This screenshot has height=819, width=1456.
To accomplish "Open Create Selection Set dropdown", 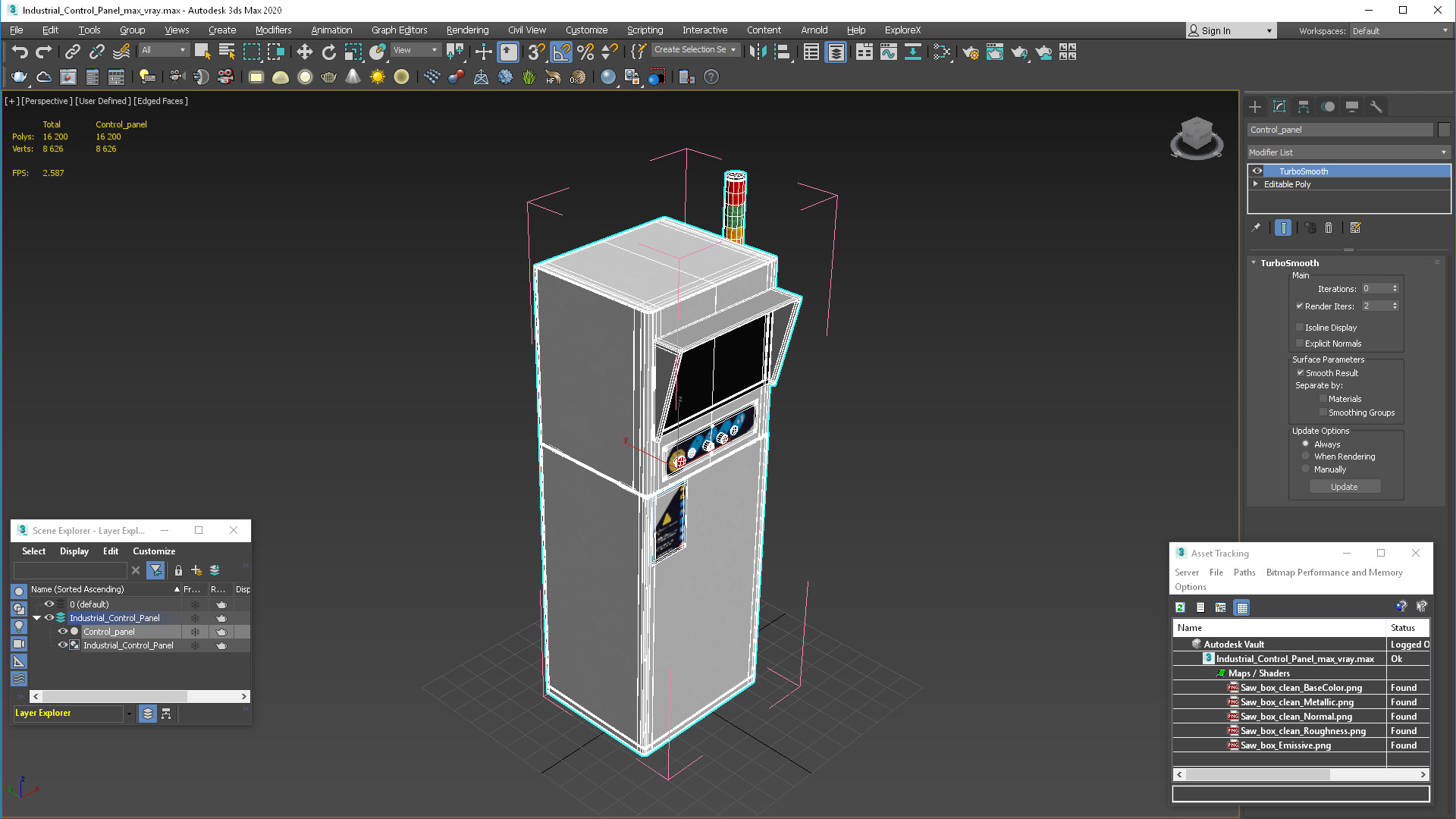I will [x=695, y=49].
